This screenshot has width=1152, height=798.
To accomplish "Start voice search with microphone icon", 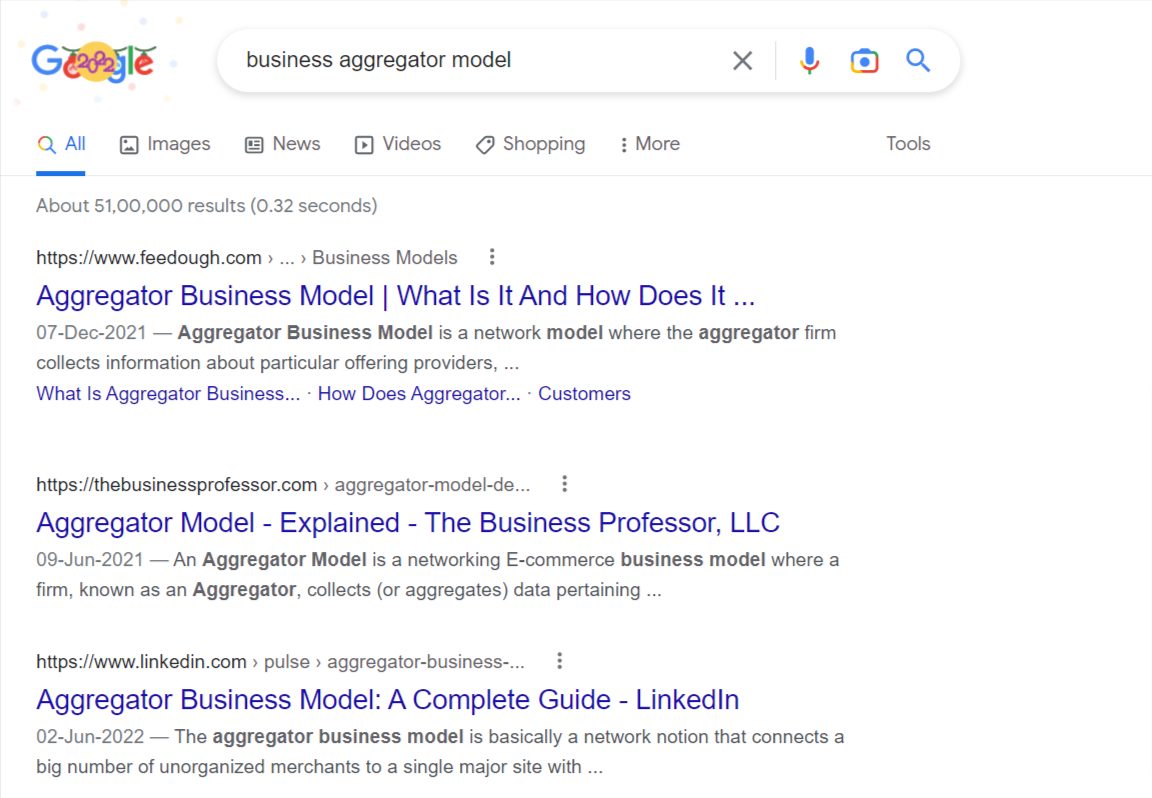I will point(809,60).
